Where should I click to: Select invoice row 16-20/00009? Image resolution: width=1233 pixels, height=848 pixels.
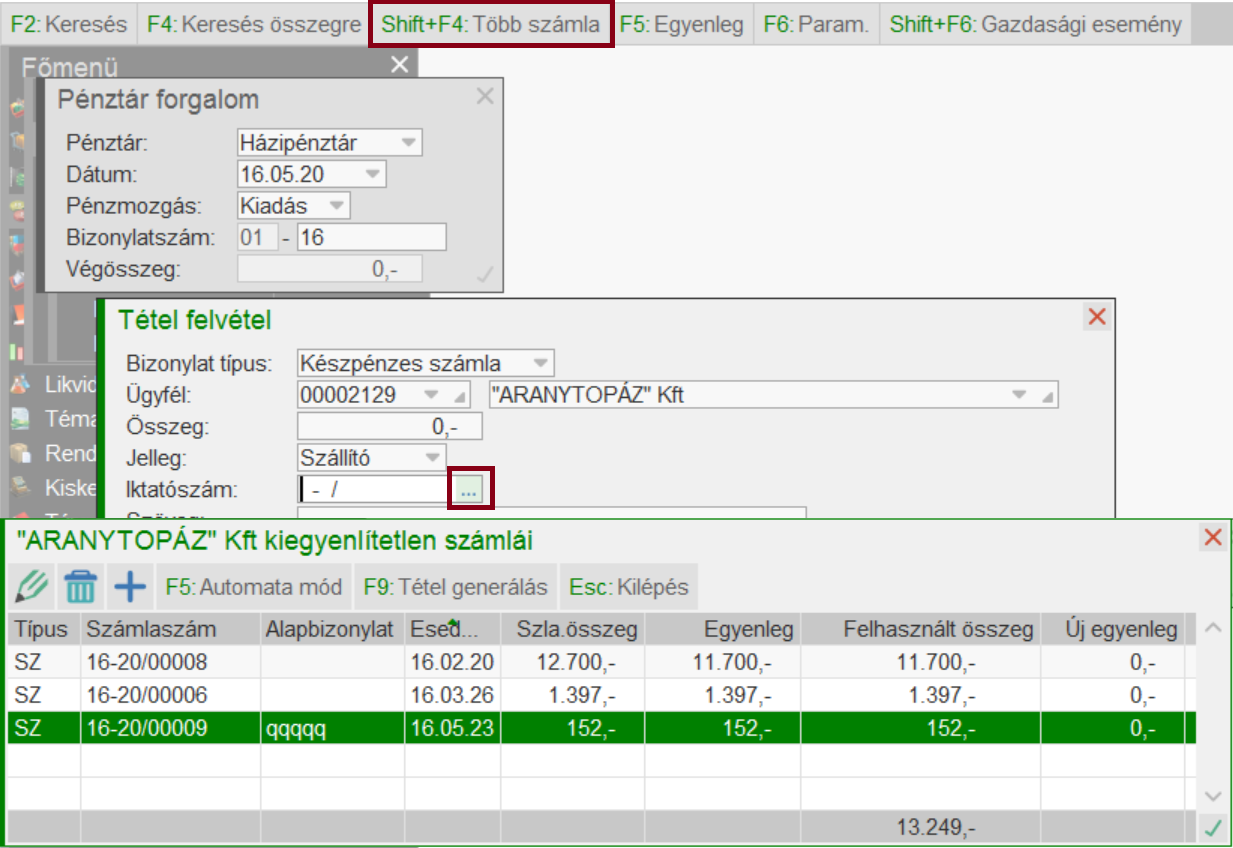602,728
